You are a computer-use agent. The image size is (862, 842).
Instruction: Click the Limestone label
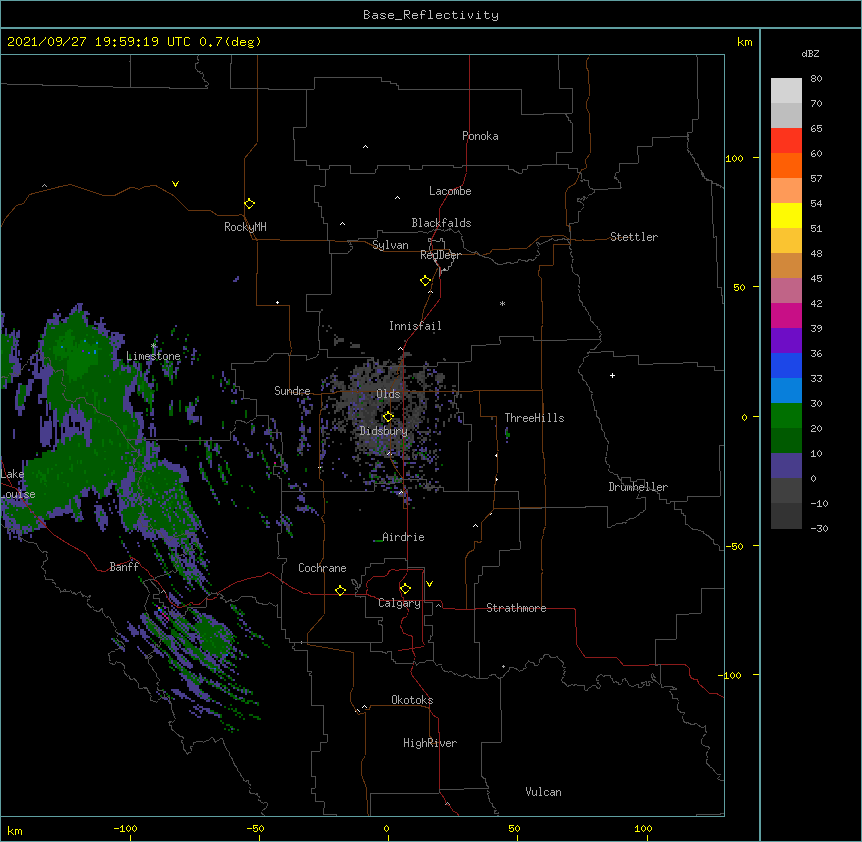point(153,356)
